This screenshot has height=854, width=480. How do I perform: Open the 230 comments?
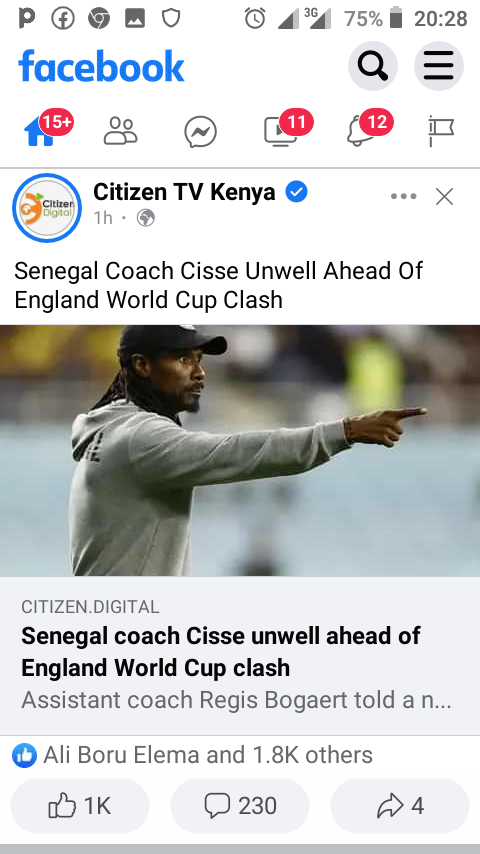[240, 806]
